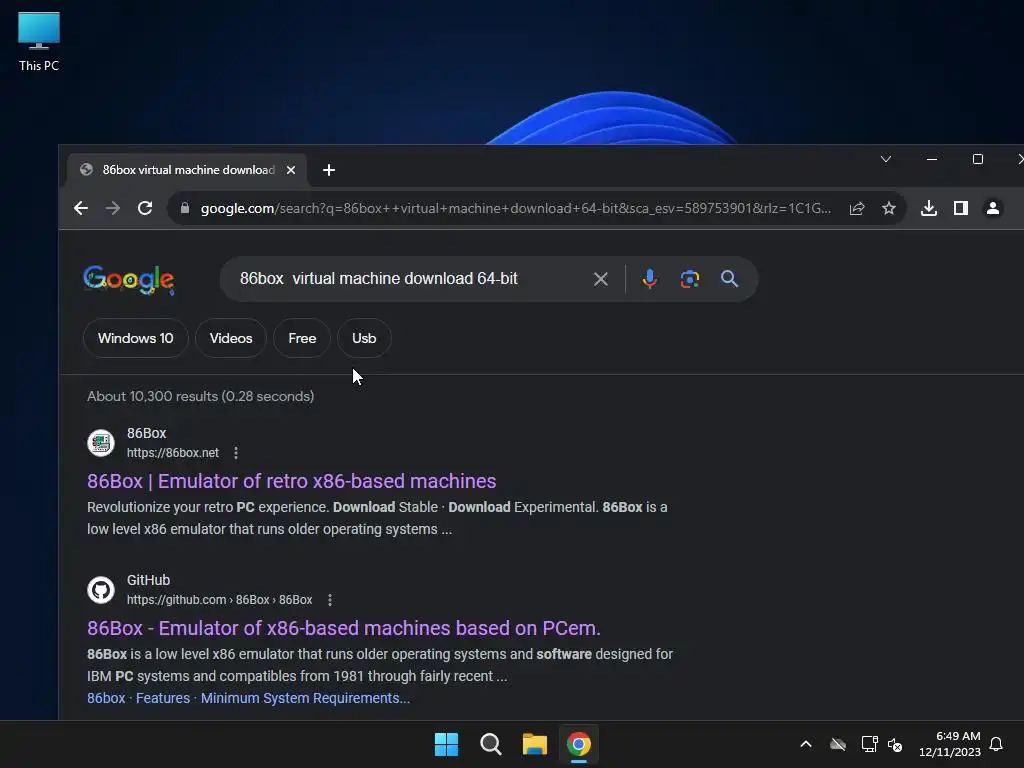Click the browser forward arrow
This screenshot has height=768, width=1024.
point(113,208)
